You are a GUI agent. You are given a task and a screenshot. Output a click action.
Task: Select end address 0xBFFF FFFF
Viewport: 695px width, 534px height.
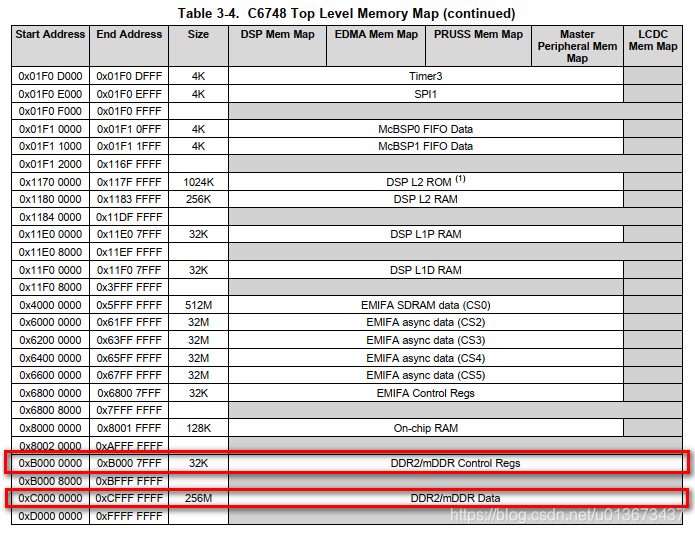[129, 481]
